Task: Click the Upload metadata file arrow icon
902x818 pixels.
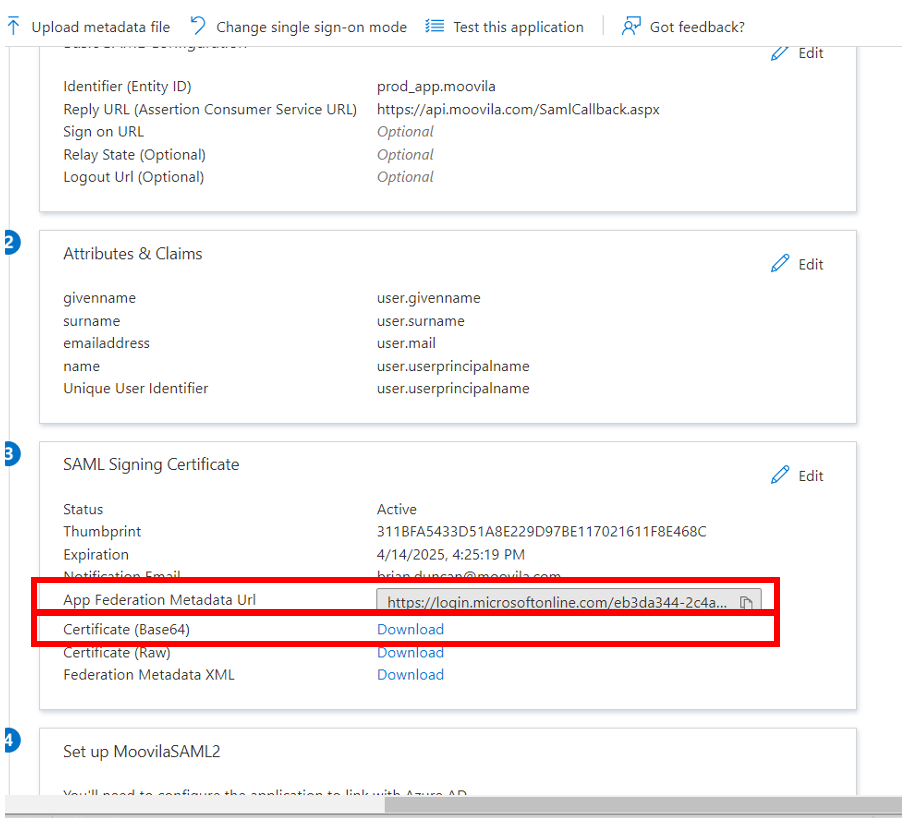Action: tap(14, 27)
